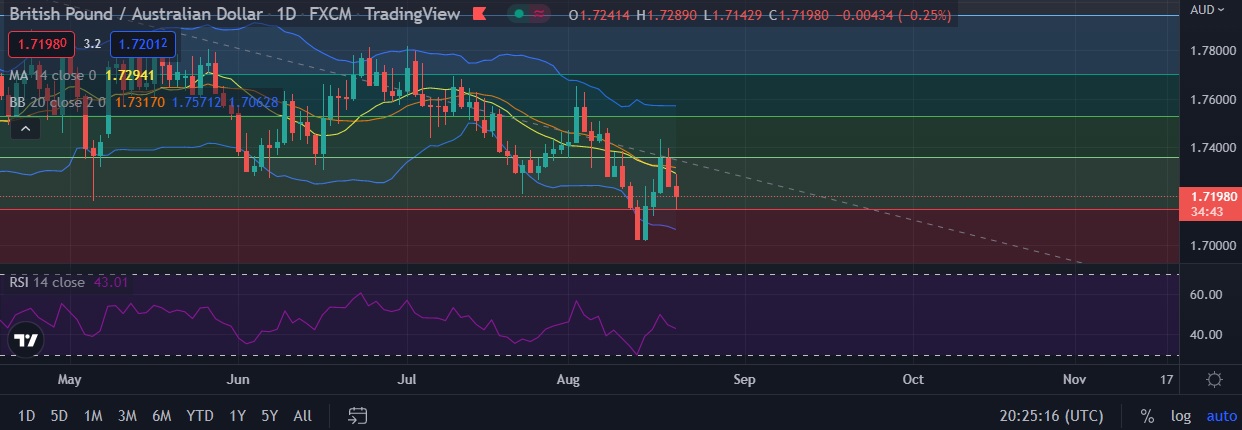This screenshot has width=1242, height=430.
Task: Select the YTD time range
Action: tap(200, 416)
